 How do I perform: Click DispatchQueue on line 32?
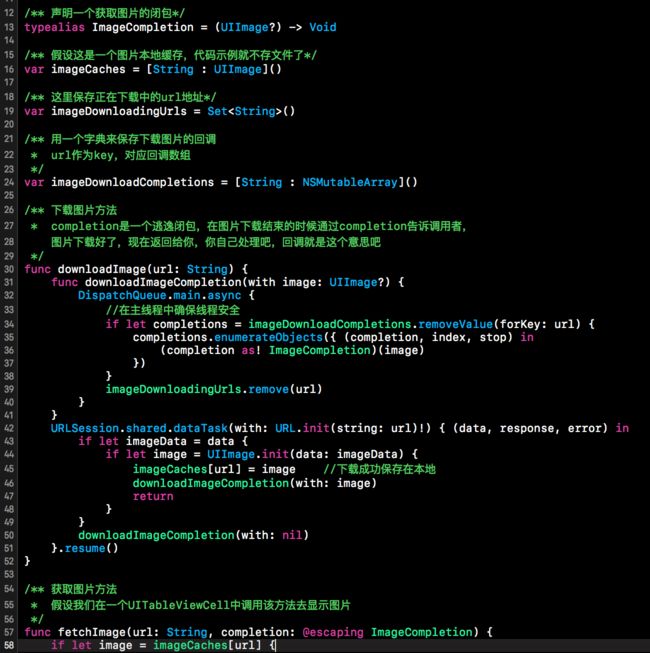pyautogui.click(x=122, y=295)
